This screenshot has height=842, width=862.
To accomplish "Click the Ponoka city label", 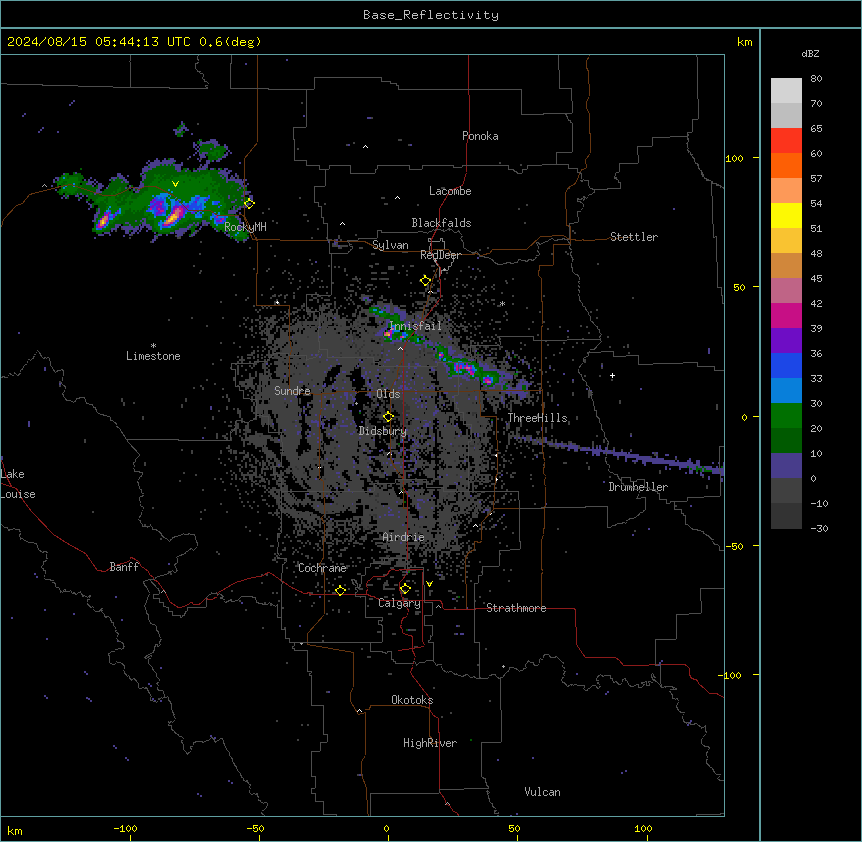I will click(480, 136).
